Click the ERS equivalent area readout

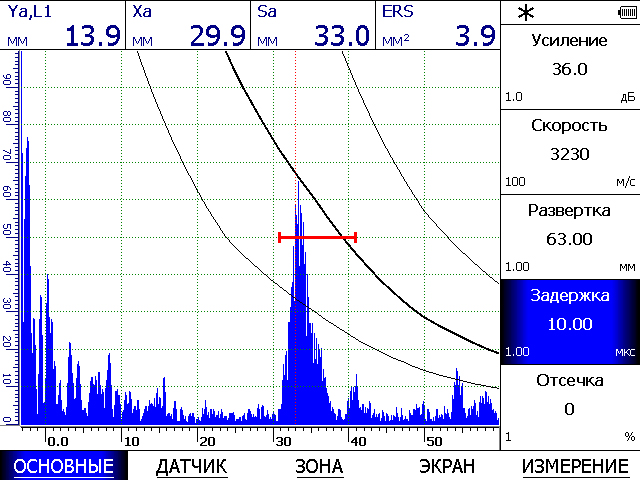click(438, 25)
